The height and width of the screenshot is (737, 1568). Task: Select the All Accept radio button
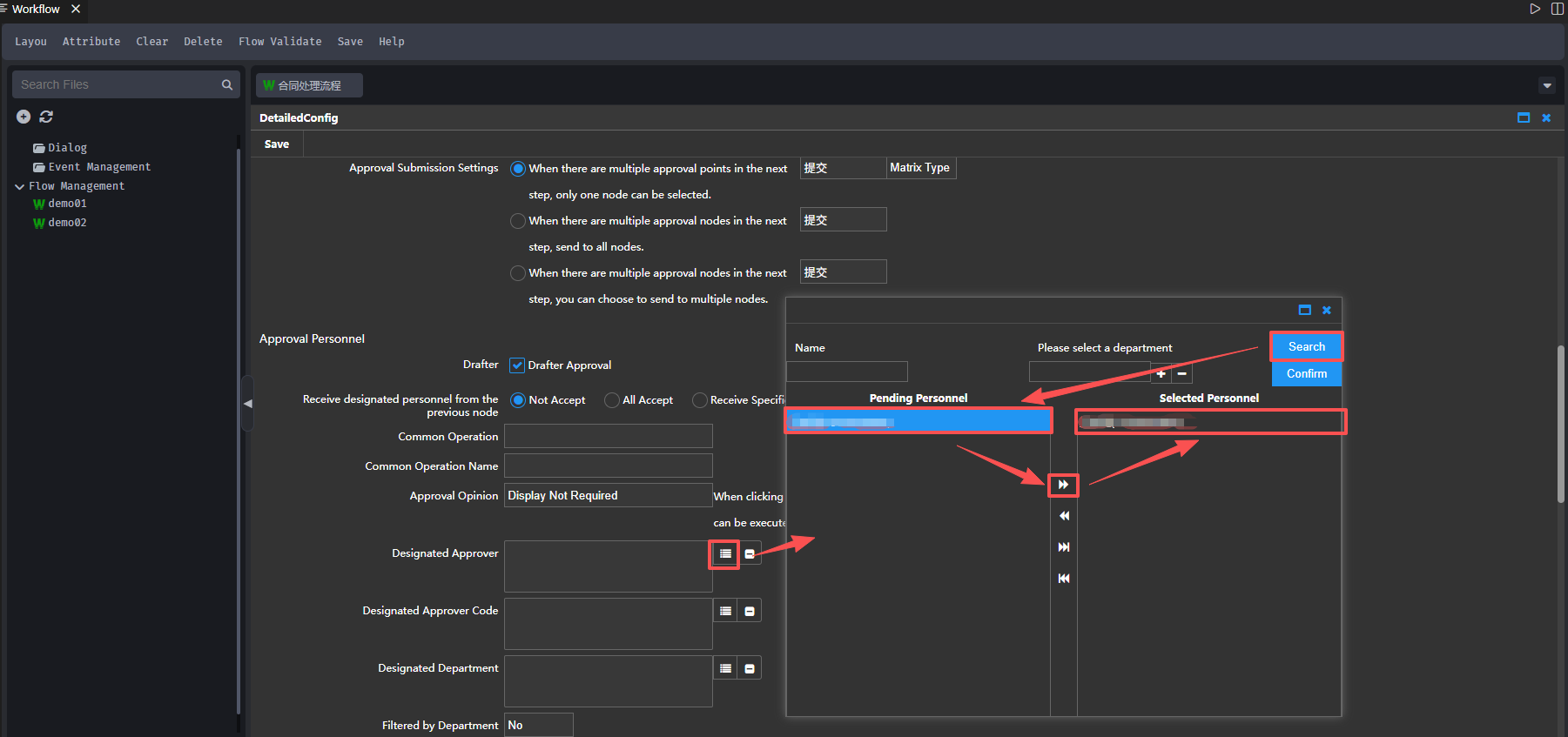coord(612,400)
